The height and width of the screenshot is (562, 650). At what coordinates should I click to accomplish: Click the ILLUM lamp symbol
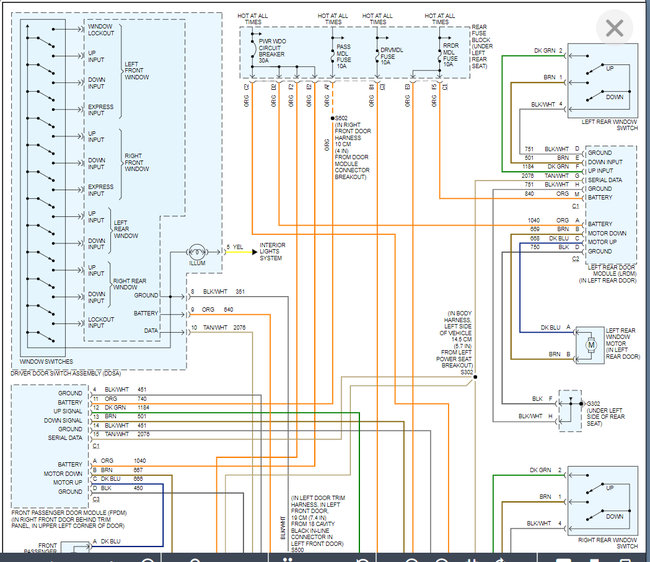coord(197,252)
